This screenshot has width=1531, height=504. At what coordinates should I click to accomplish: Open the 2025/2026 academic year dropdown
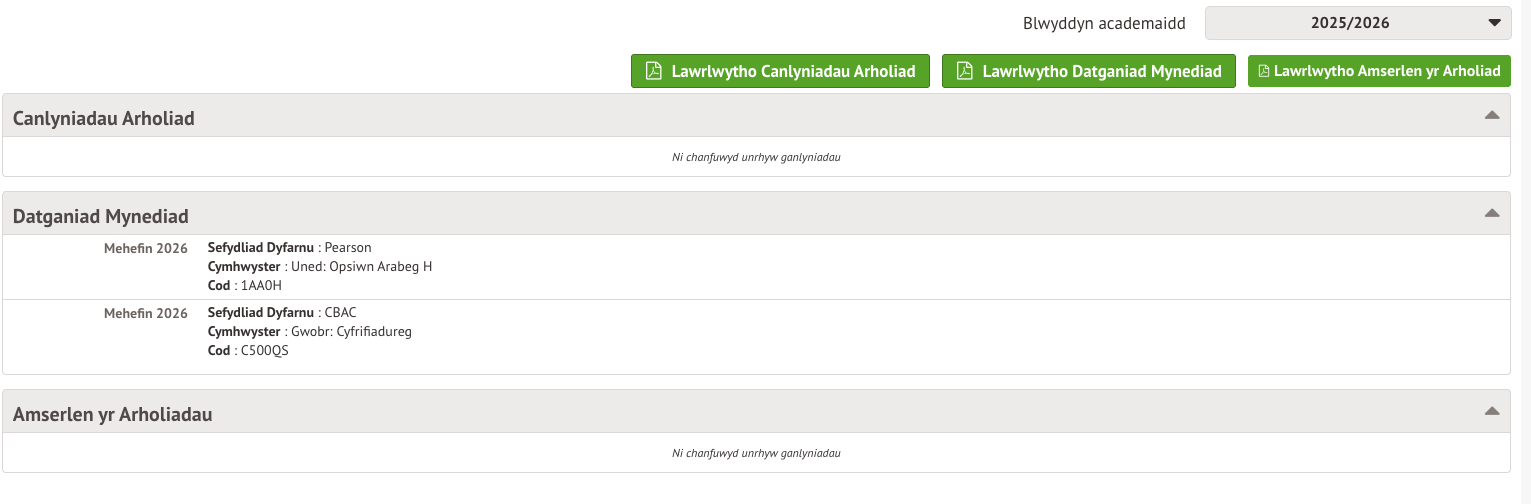click(1357, 23)
